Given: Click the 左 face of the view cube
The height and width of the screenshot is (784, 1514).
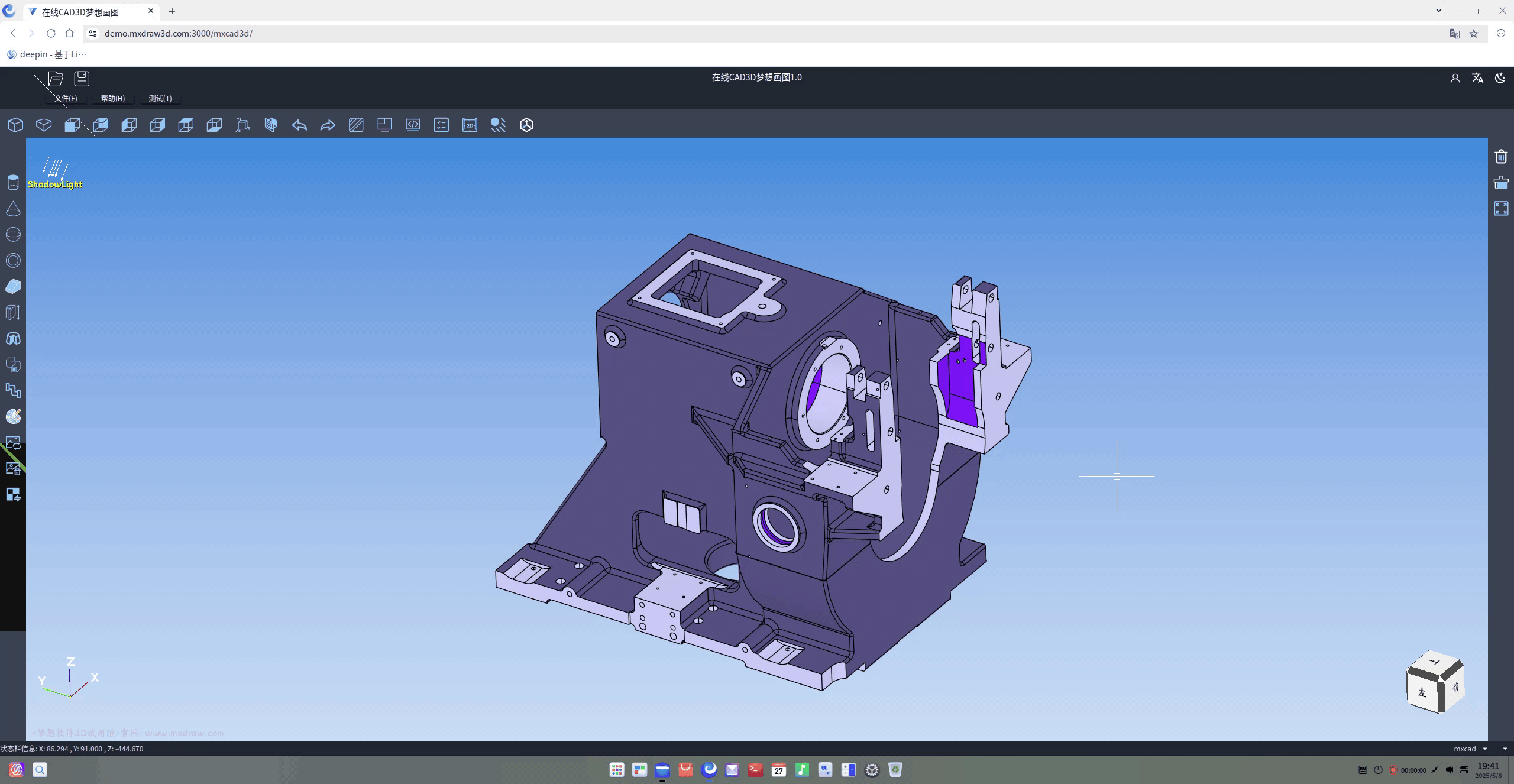Looking at the screenshot, I should pyautogui.click(x=1422, y=692).
